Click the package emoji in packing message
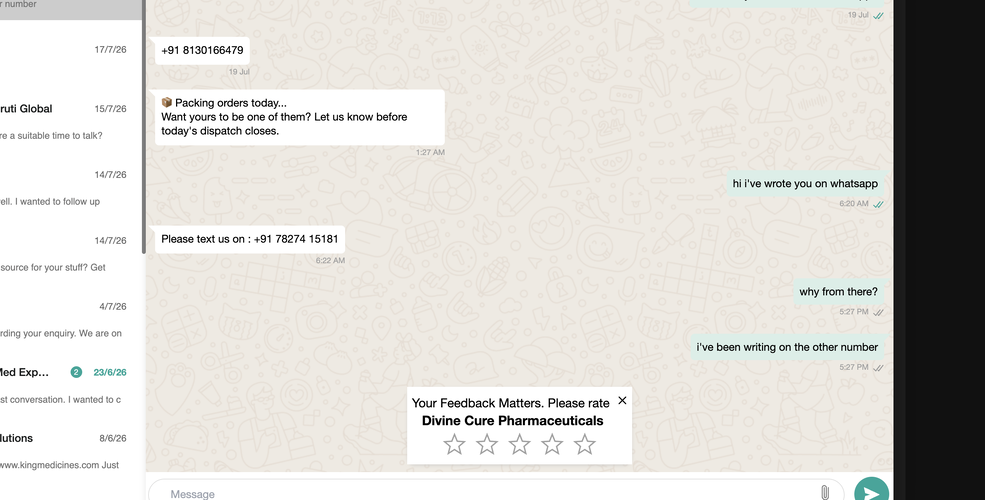 pyautogui.click(x=166, y=102)
